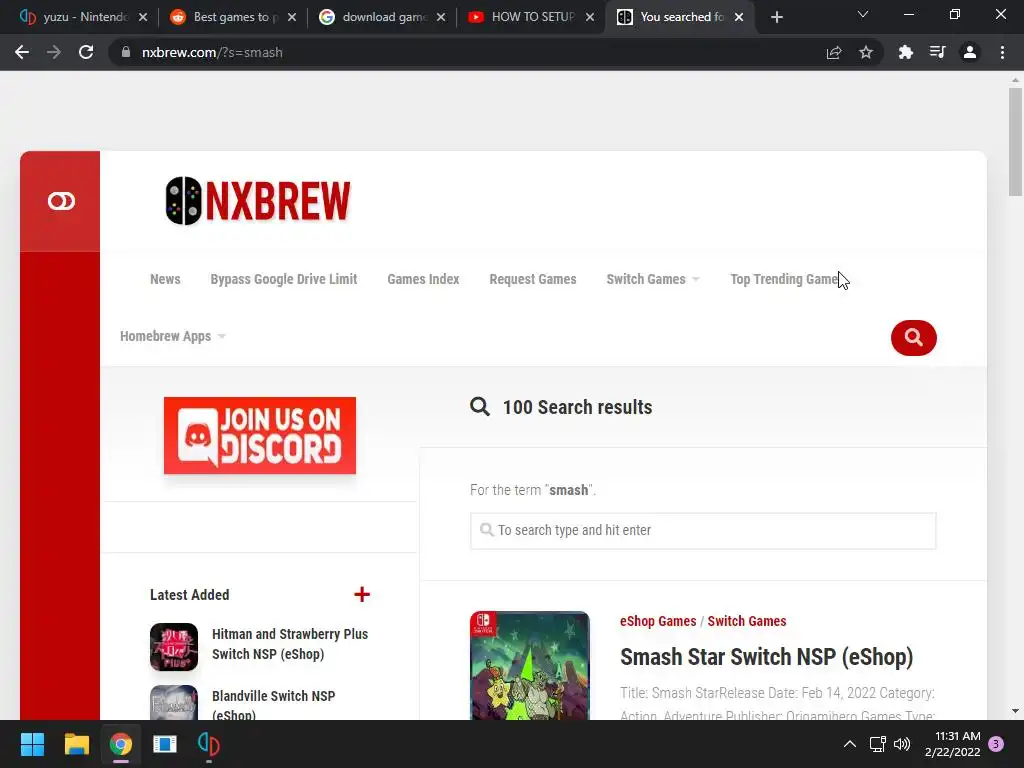Open Hitman and Strawberry Plus link
Image resolution: width=1024 pixels, height=768 pixels.
point(290,644)
